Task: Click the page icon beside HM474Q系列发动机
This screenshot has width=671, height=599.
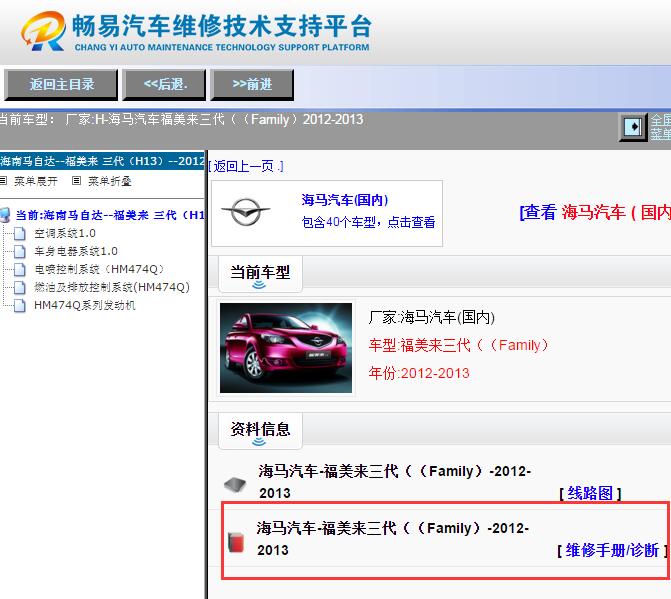Action: point(19,305)
